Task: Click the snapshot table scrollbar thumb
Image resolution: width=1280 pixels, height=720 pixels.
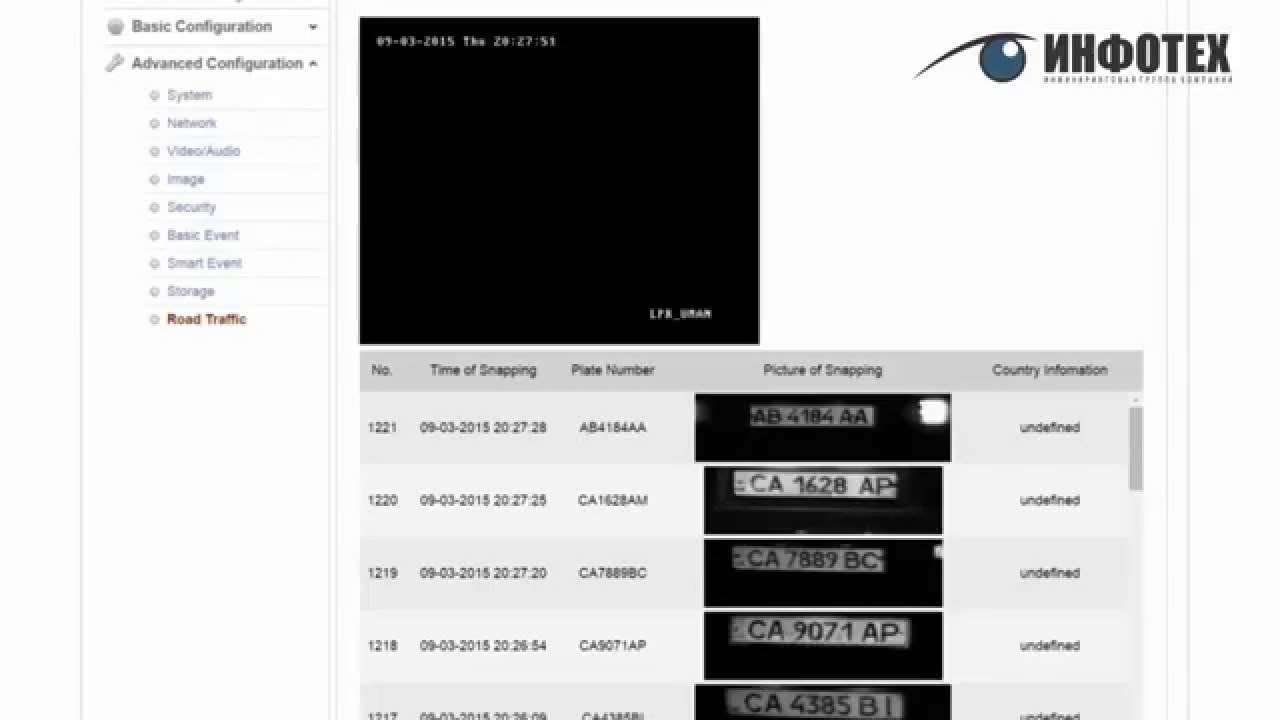Action: tap(1136, 448)
